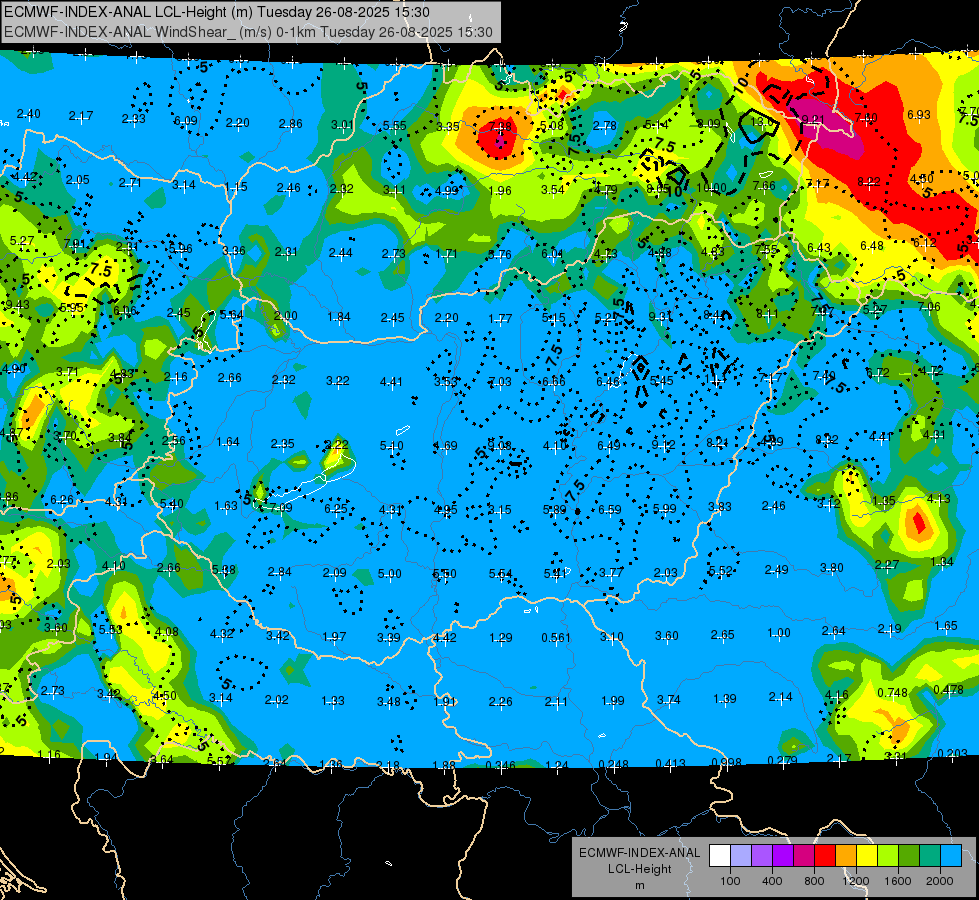Click the wind shear value "5.55"
Viewport: 979px width, 900px height.
click(395, 126)
